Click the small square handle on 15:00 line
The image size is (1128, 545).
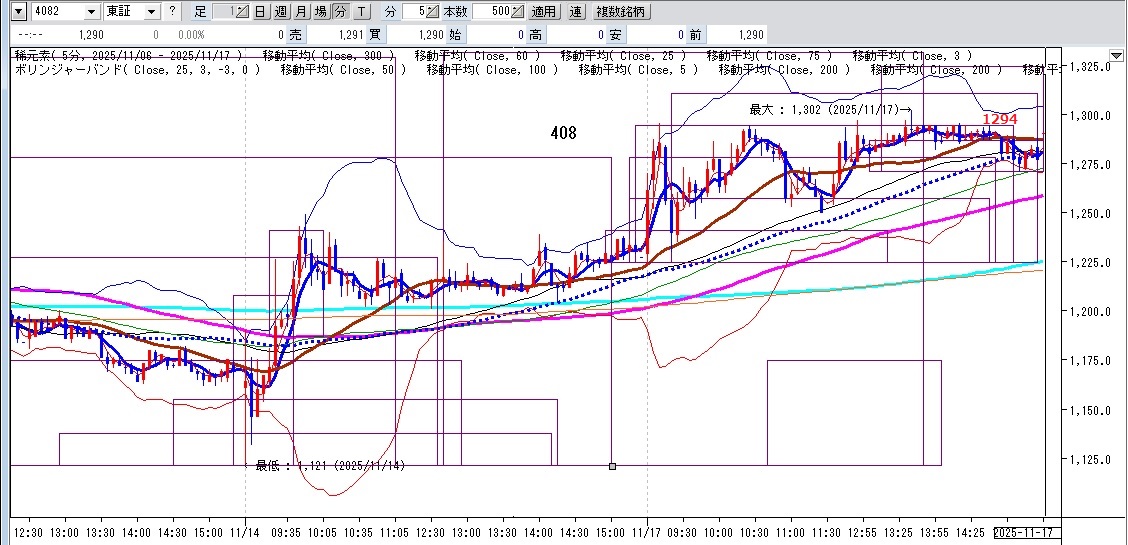[612, 466]
